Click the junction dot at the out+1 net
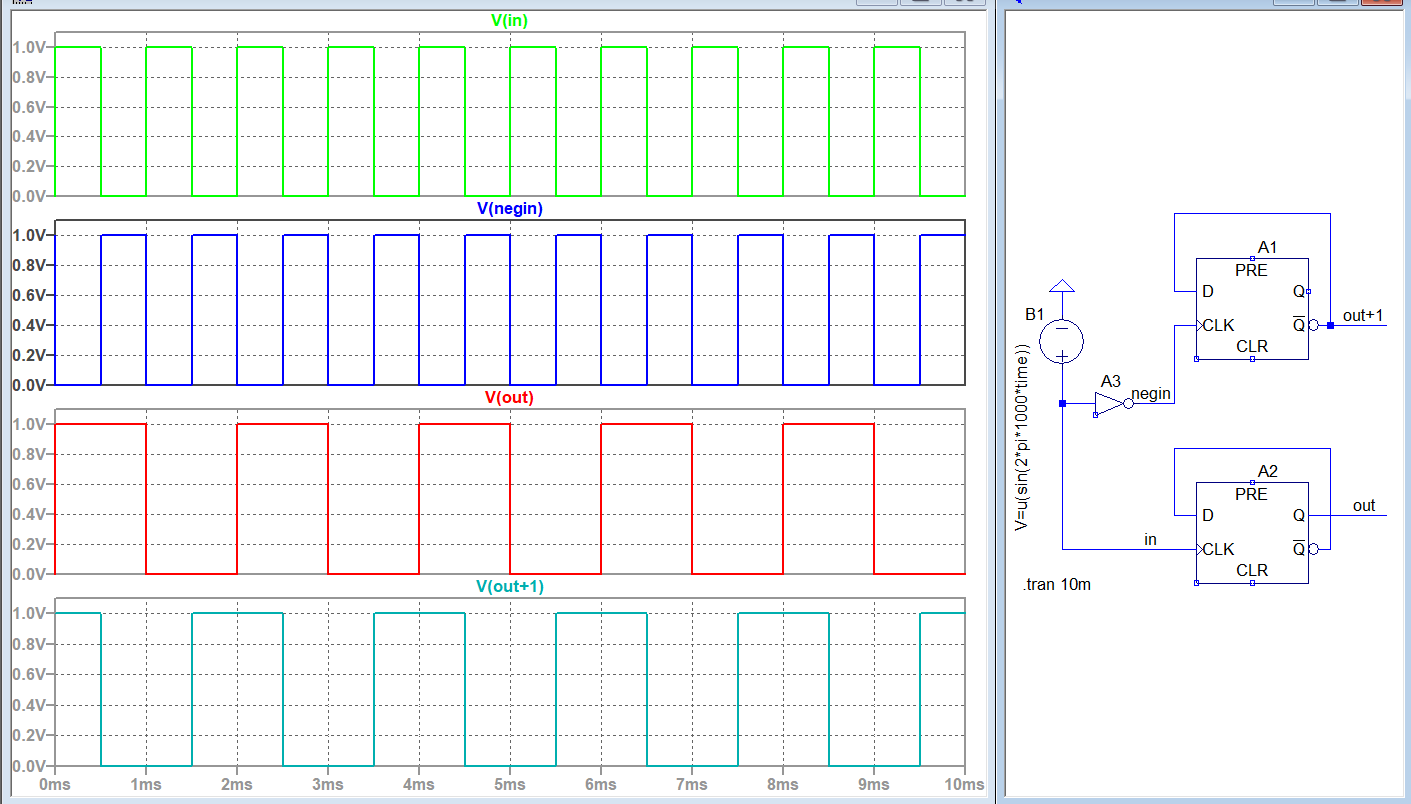1411x804 pixels. [1330, 325]
